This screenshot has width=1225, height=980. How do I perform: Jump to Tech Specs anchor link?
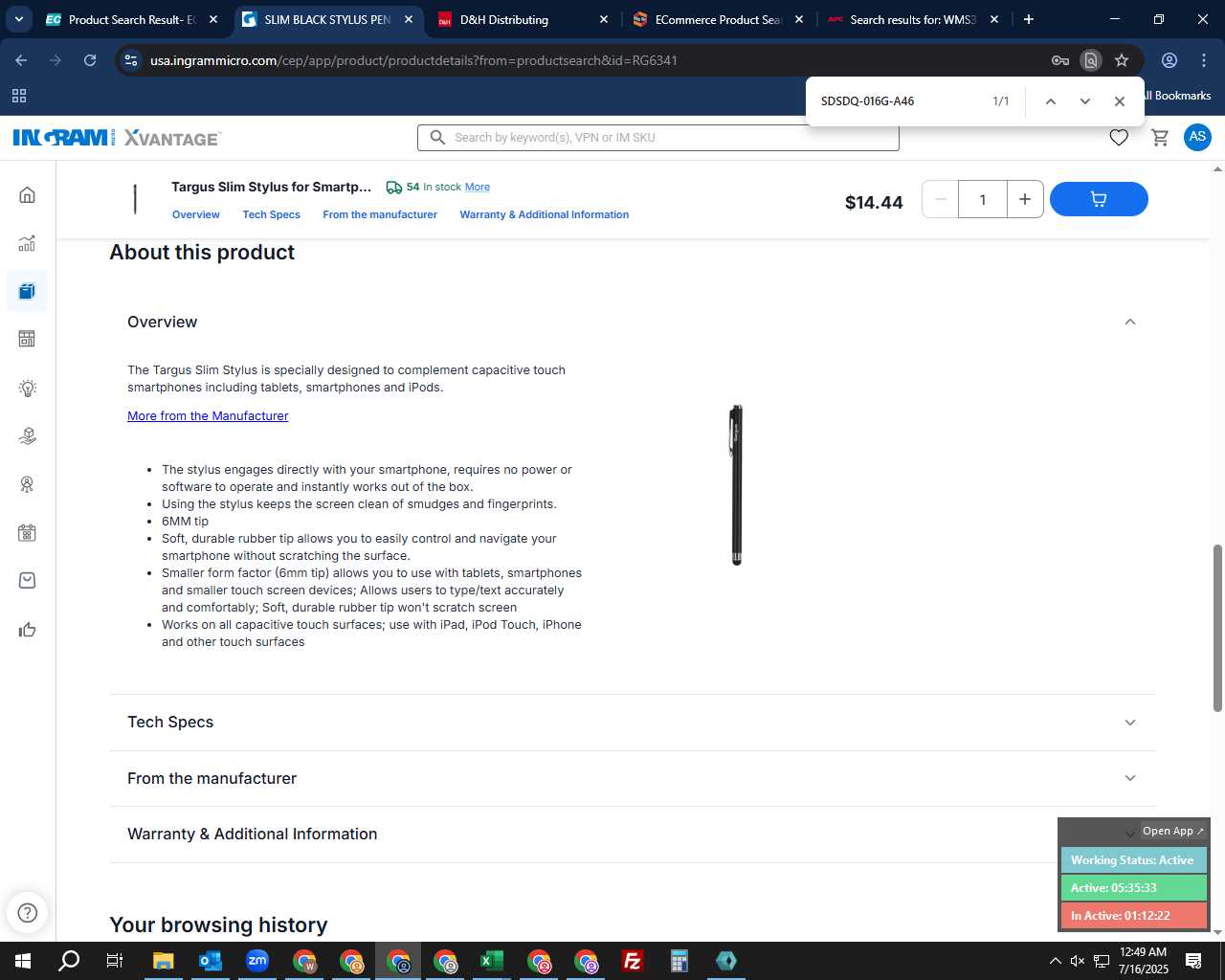click(271, 214)
